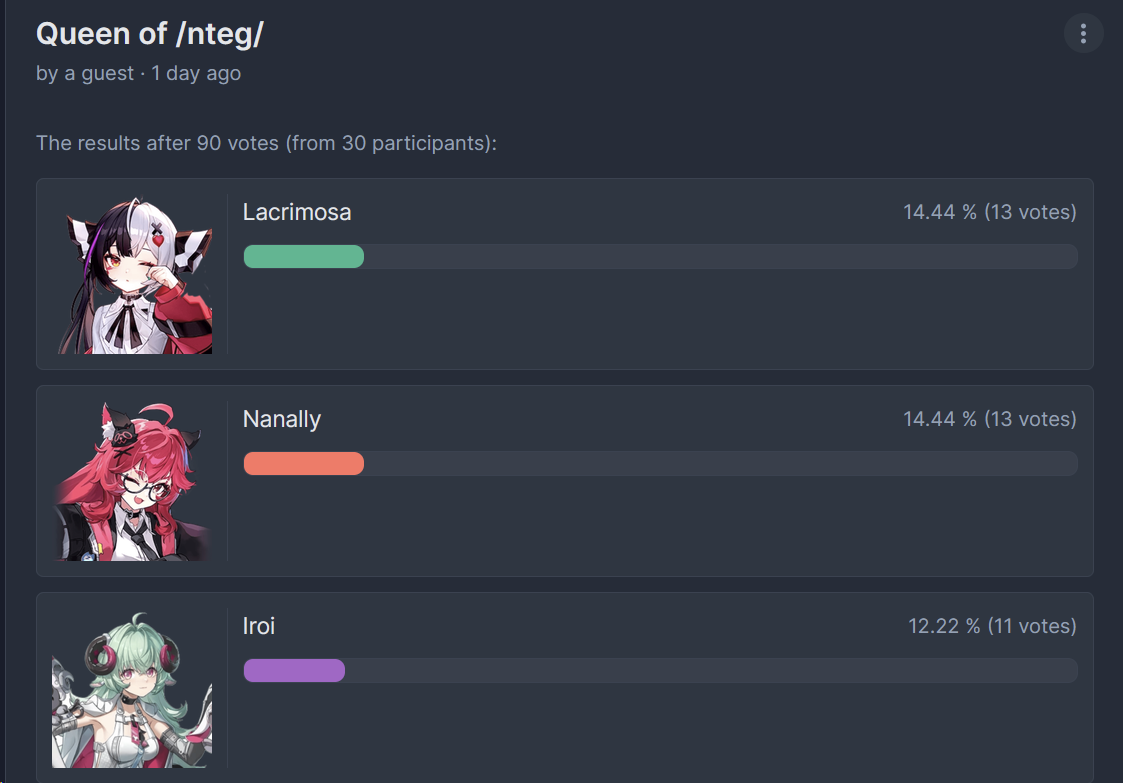Click the empty track of Lacrimosa's bar
Viewport: 1123px width, 783px height.
pos(720,256)
